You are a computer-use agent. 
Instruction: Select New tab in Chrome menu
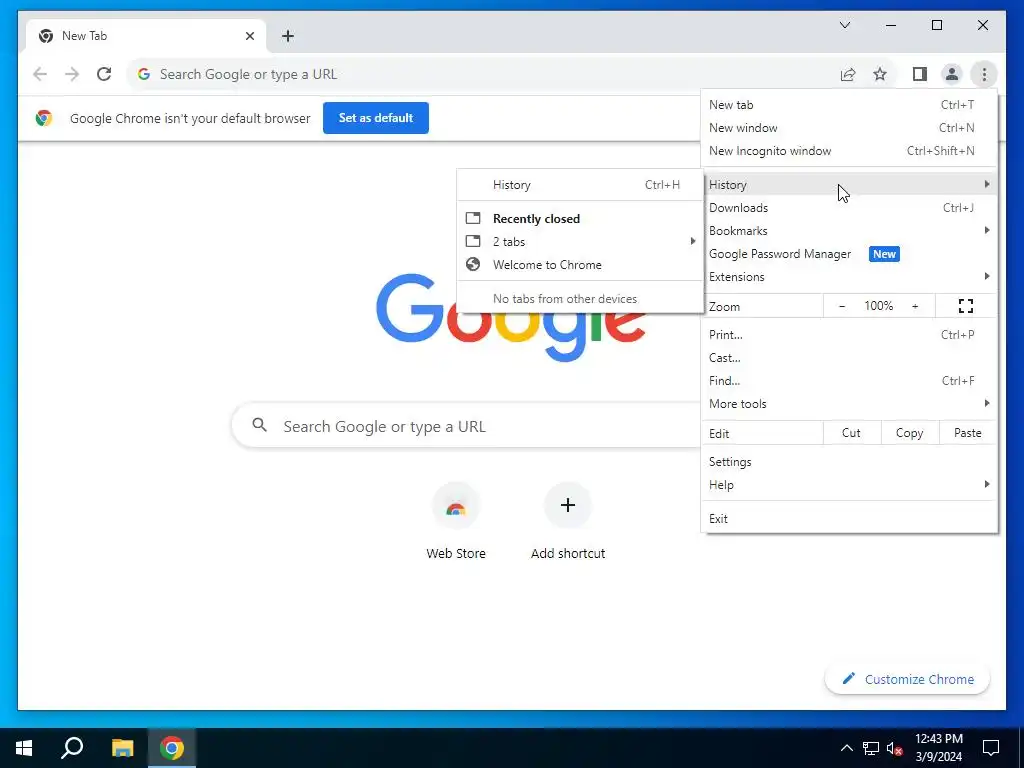849,104
